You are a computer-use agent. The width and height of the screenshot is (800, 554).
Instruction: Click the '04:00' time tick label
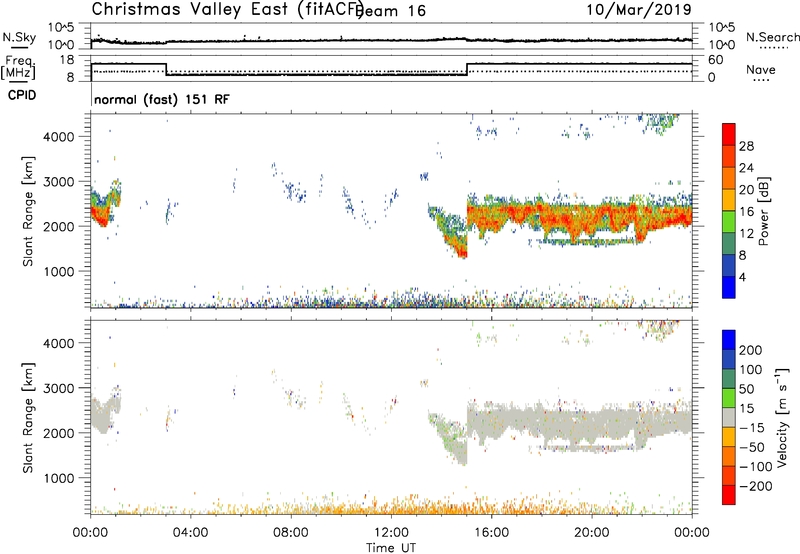(x=191, y=533)
